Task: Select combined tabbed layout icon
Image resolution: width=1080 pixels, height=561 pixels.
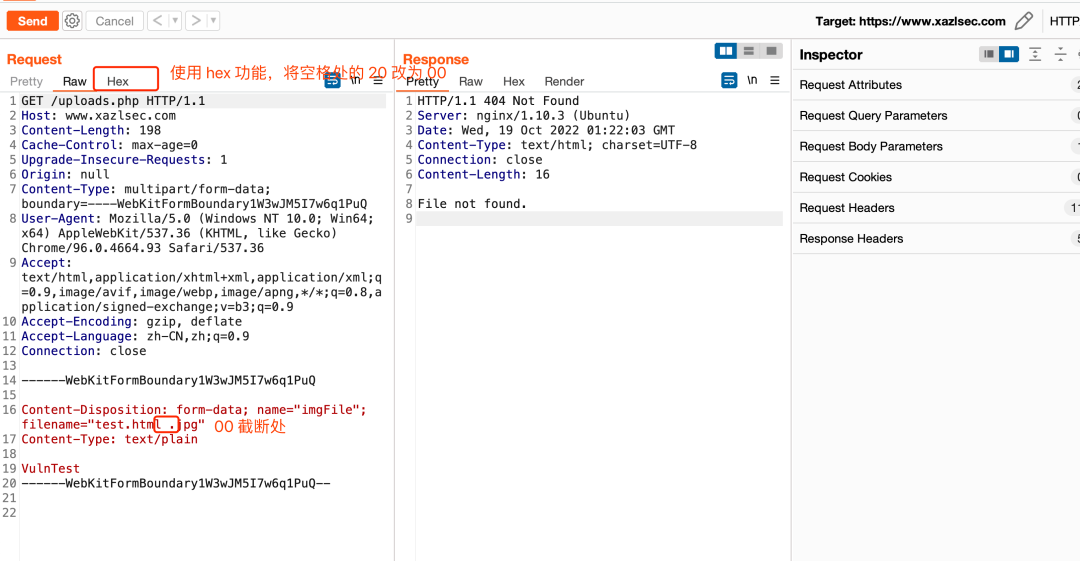Action: [x=771, y=51]
